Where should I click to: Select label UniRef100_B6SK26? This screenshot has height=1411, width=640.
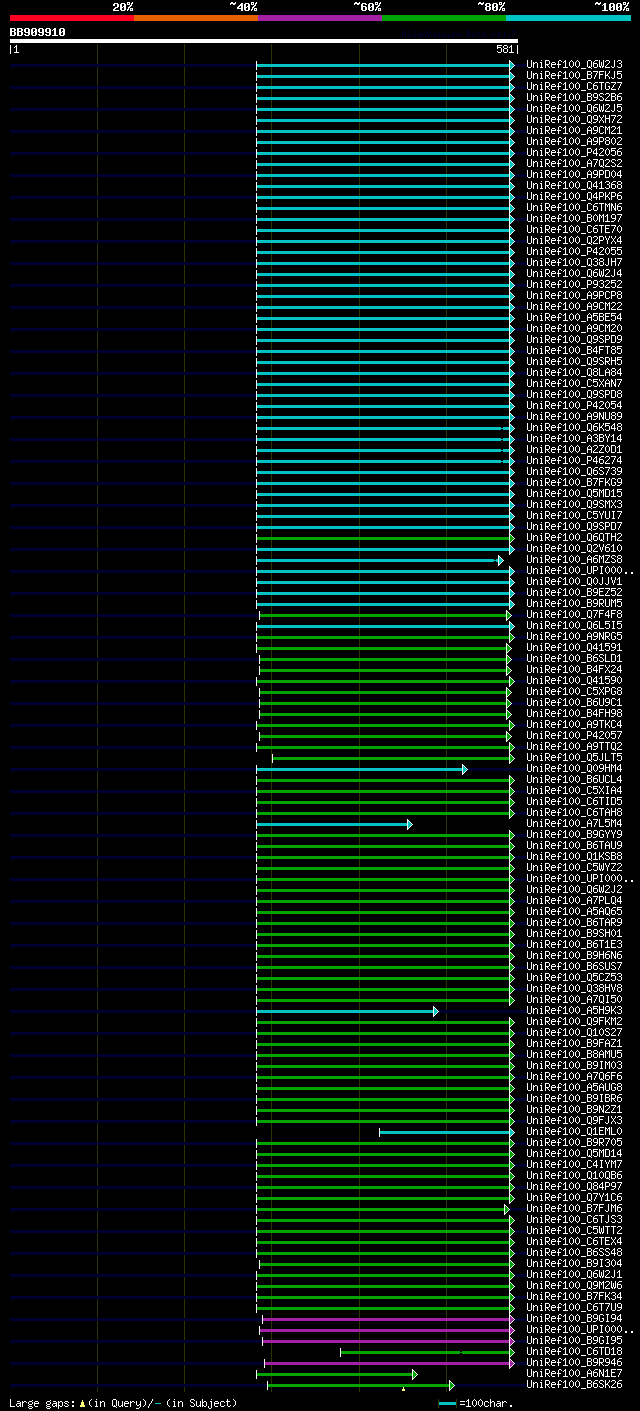[x=574, y=1384]
